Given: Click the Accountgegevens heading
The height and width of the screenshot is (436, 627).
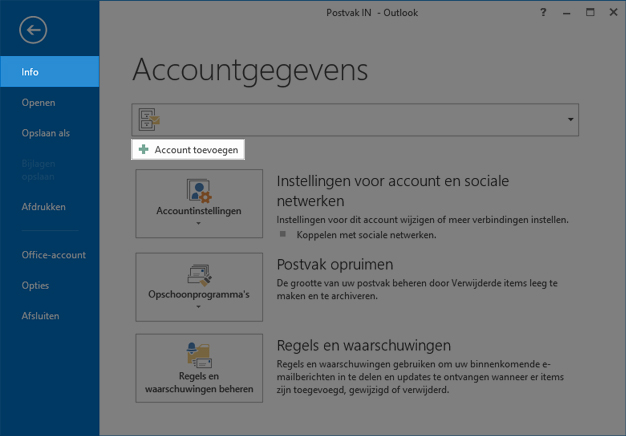Looking at the screenshot, I should 250,71.
